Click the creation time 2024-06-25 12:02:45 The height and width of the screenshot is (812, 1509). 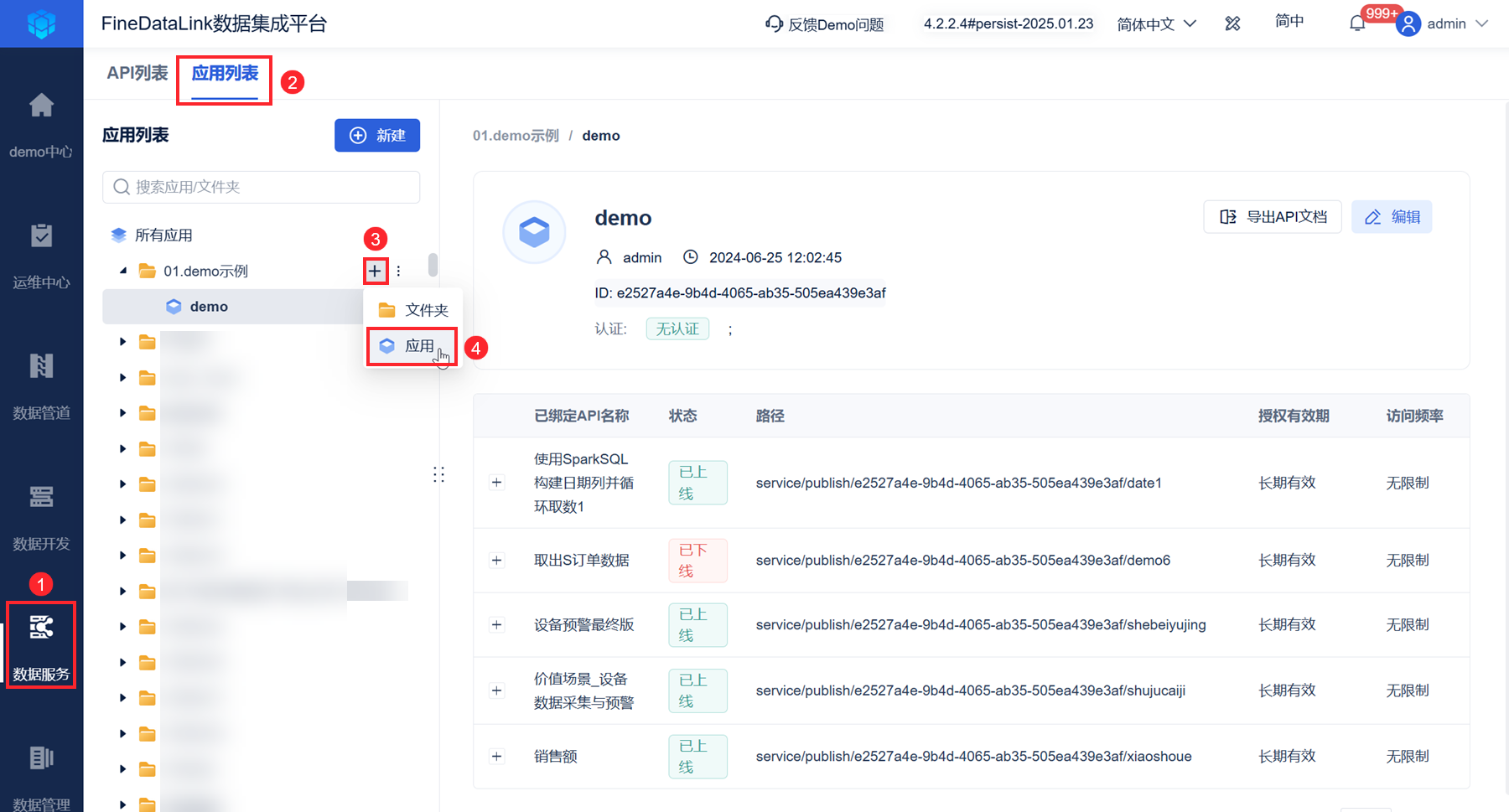coord(775,257)
